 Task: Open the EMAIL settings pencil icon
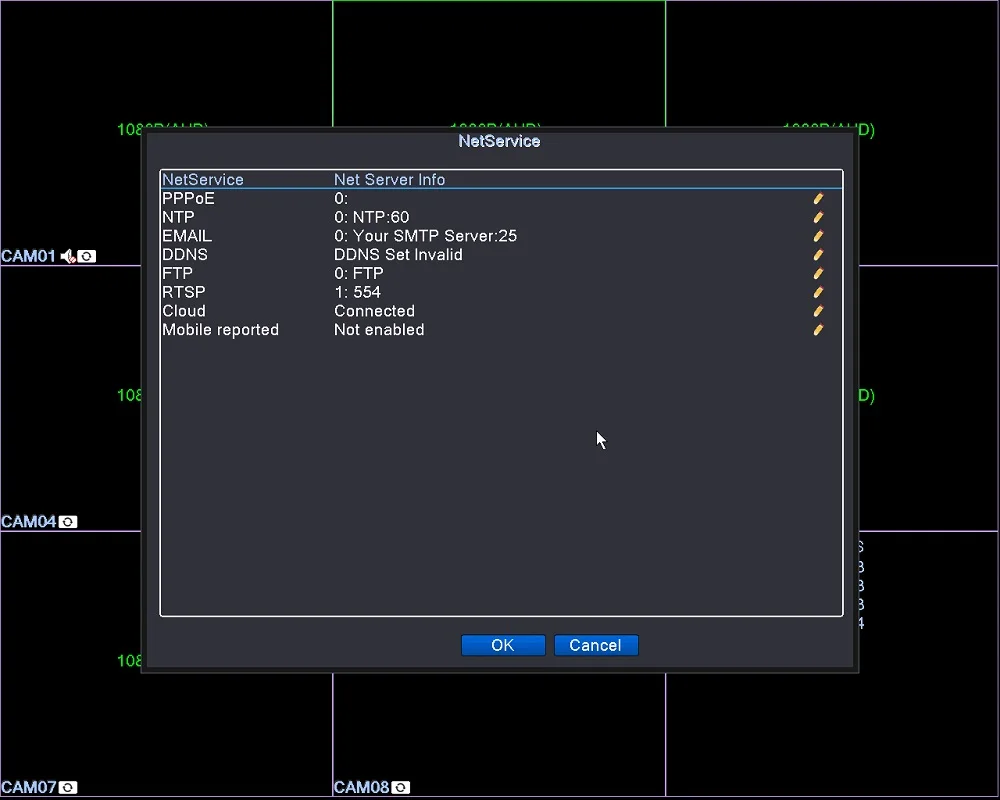(x=818, y=236)
